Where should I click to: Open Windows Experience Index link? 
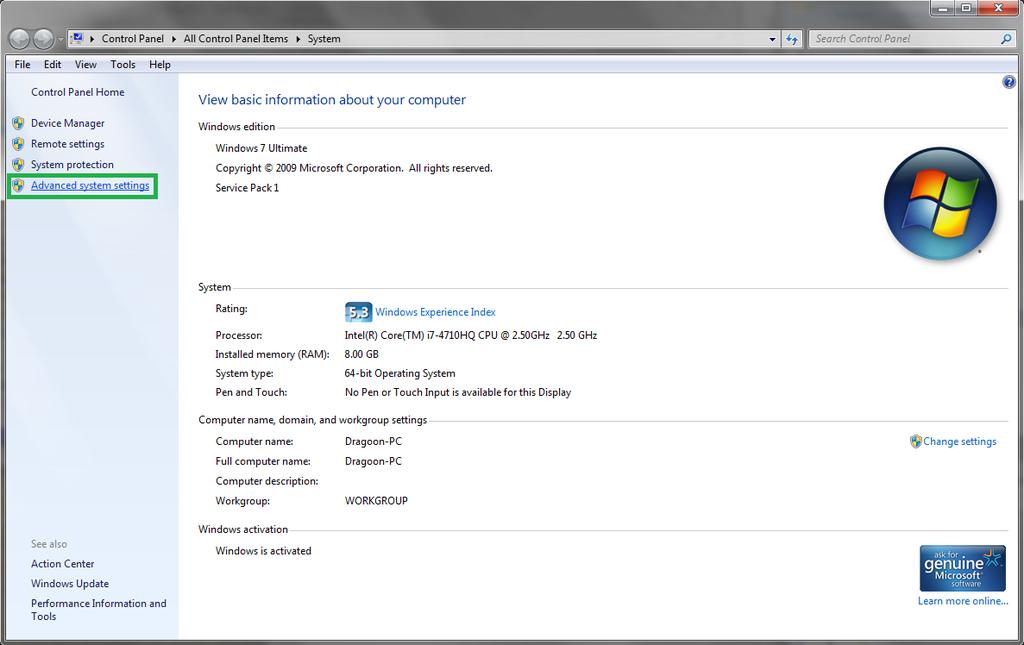(435, 312)
